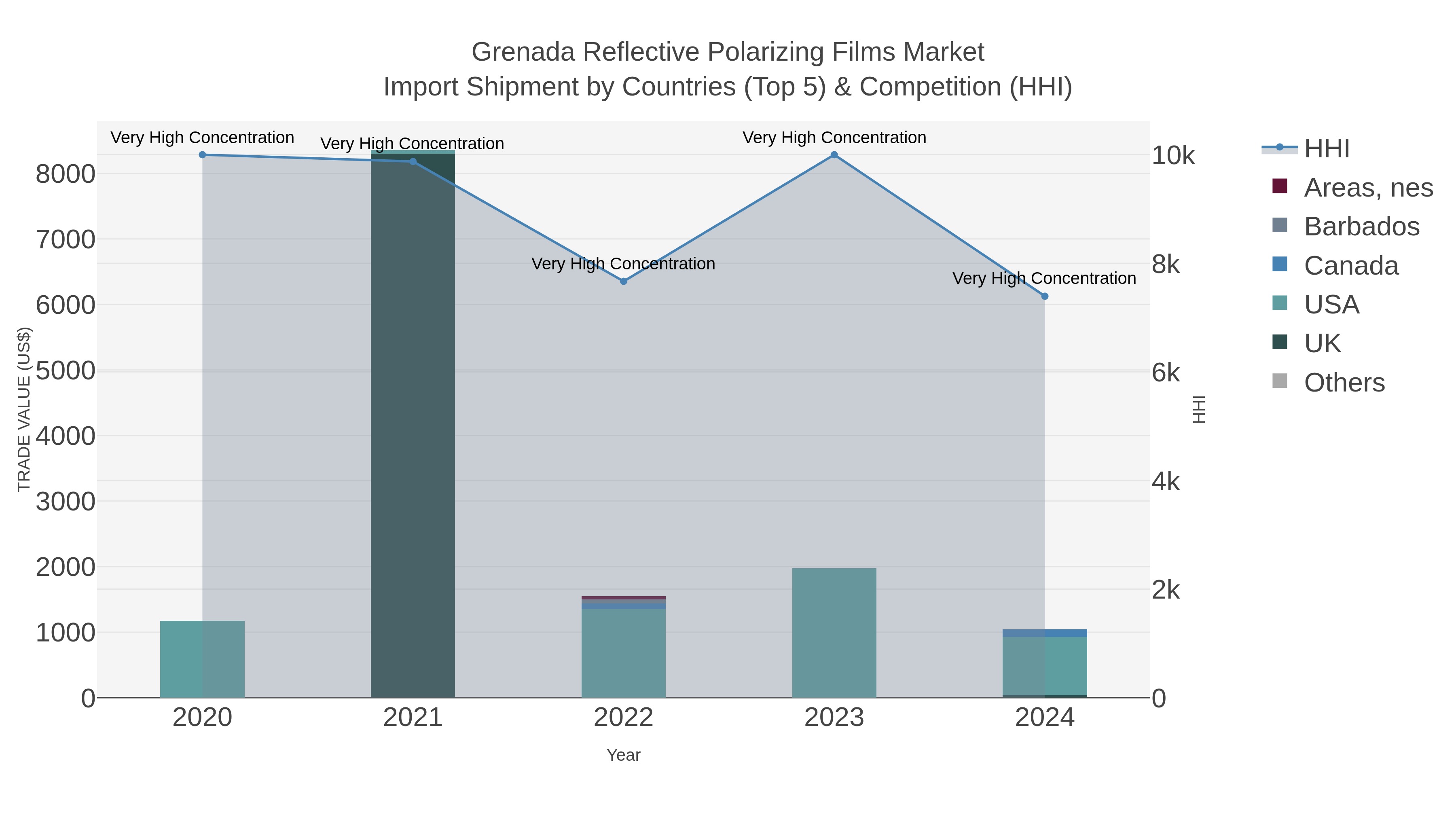Image resolution: width=1456 pixels, height=819 pixels.
Task: Click the USA teal legend swatch
Action: pos(1280,303)
